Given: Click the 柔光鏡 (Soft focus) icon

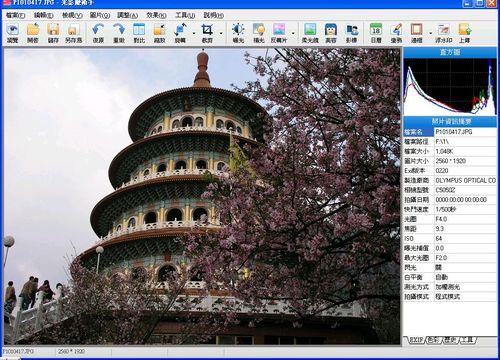Looking at the screenshot, I should (x=310, y=33).
